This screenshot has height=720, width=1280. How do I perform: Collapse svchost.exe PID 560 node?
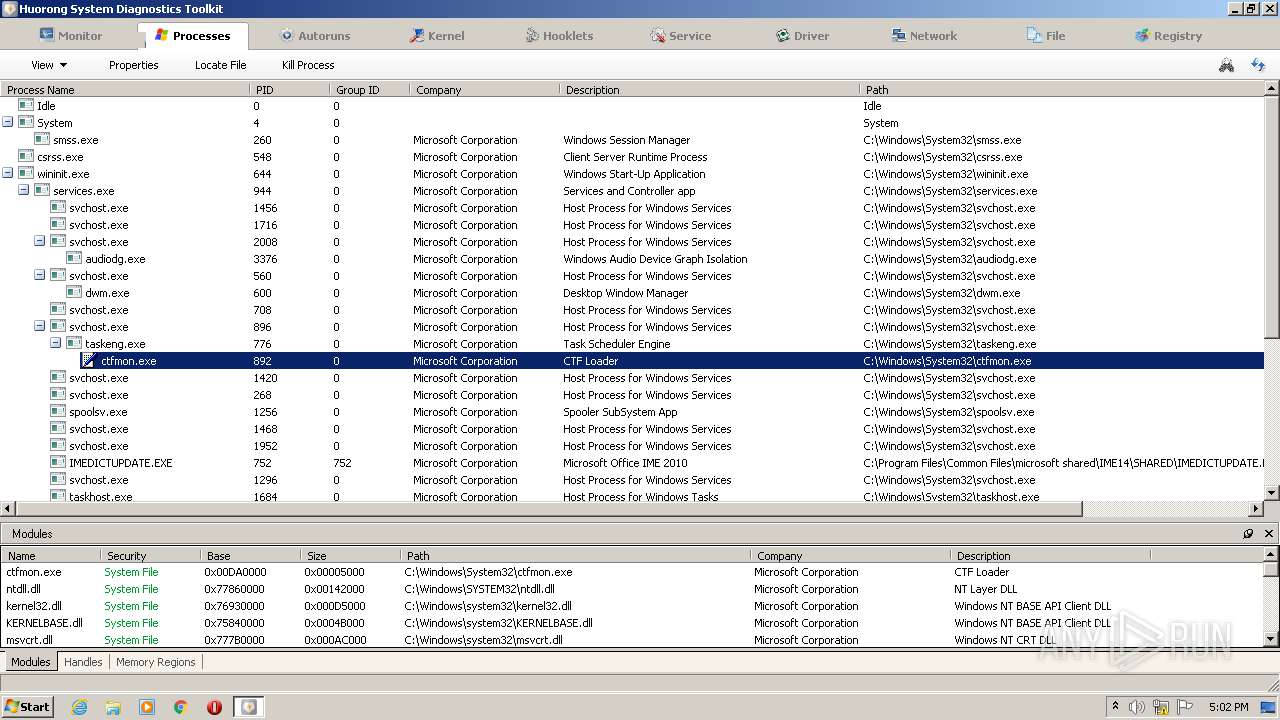click(40, 275)
